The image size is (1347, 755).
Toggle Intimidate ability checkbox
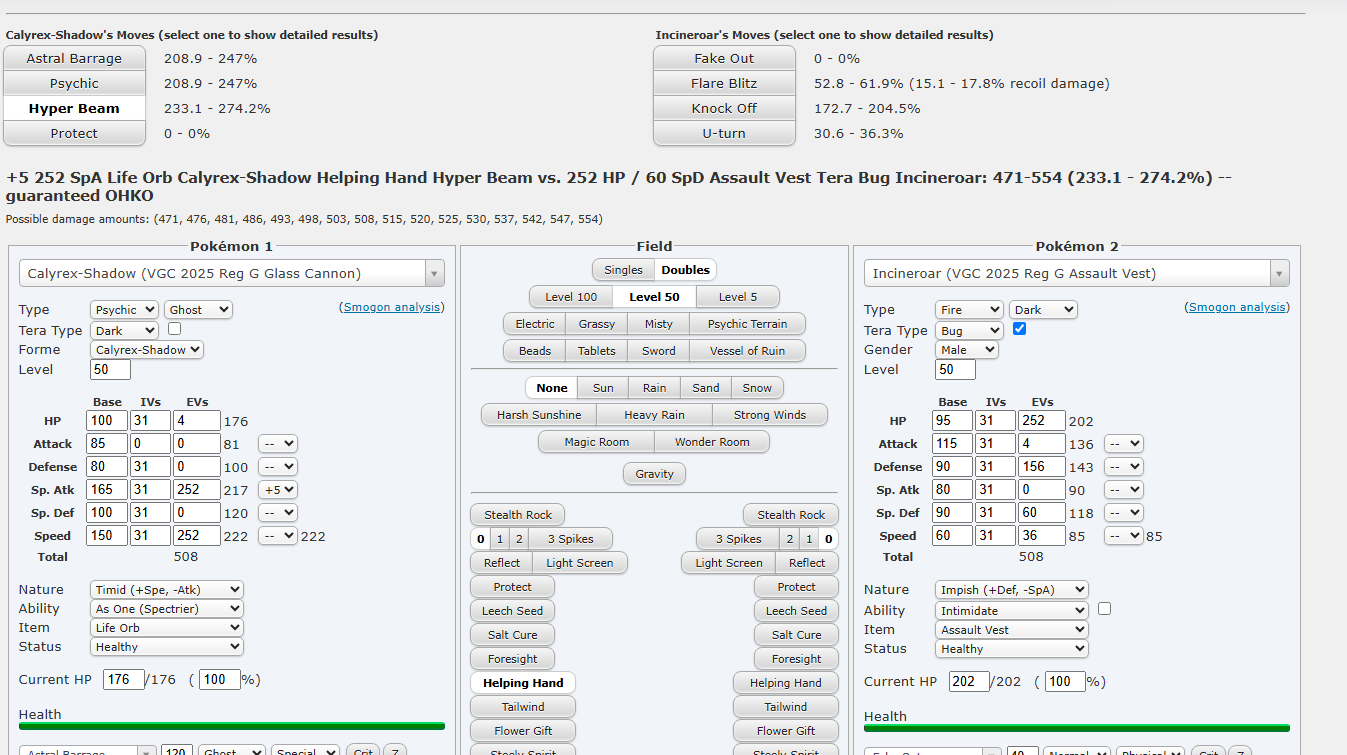point(1104,609)
